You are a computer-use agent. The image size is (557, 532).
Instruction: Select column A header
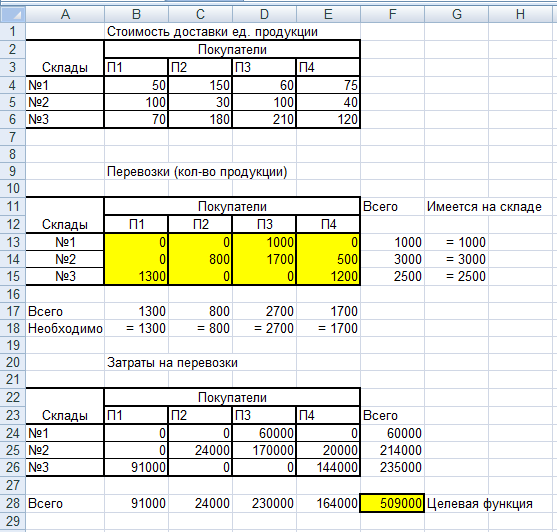[65, 14]
